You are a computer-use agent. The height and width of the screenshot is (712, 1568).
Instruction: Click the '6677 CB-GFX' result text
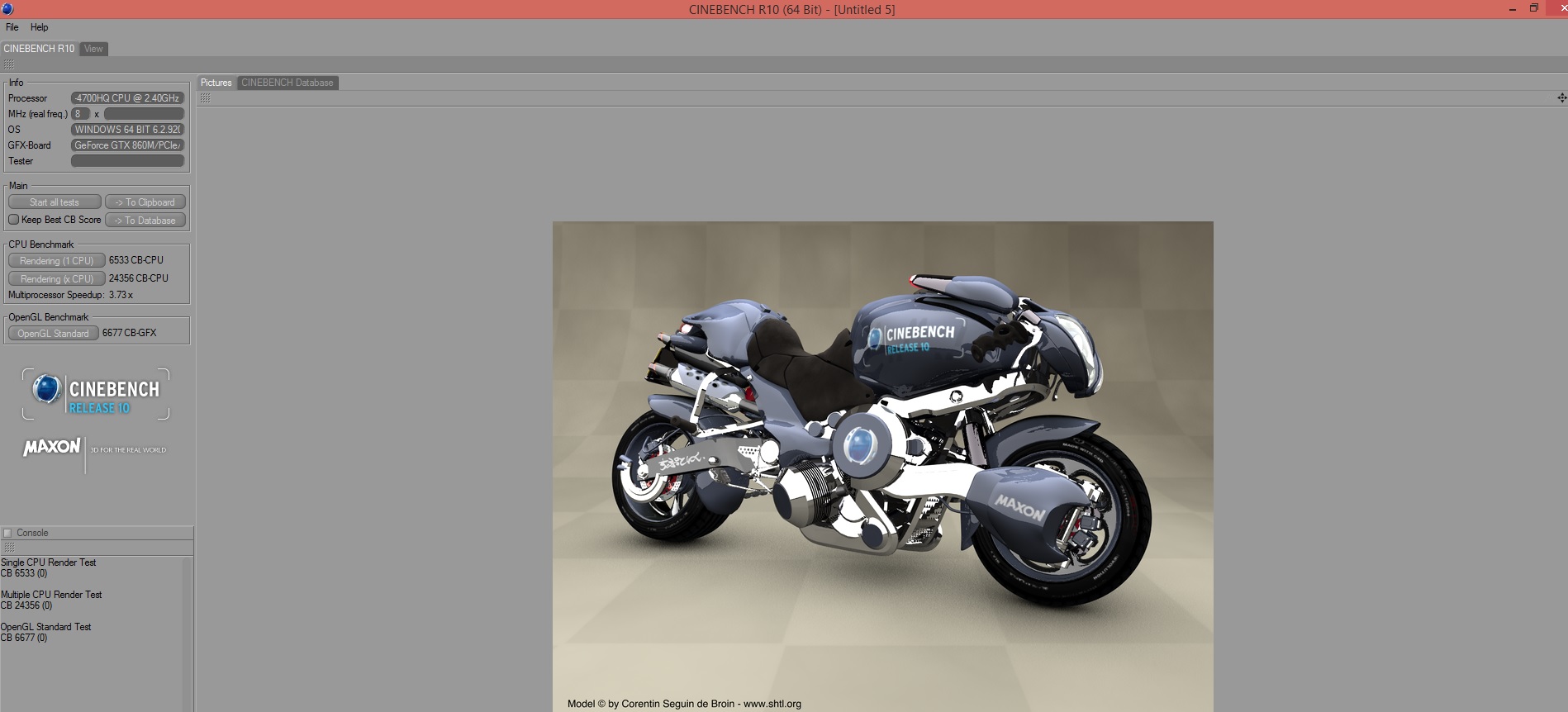click(129, 333)
